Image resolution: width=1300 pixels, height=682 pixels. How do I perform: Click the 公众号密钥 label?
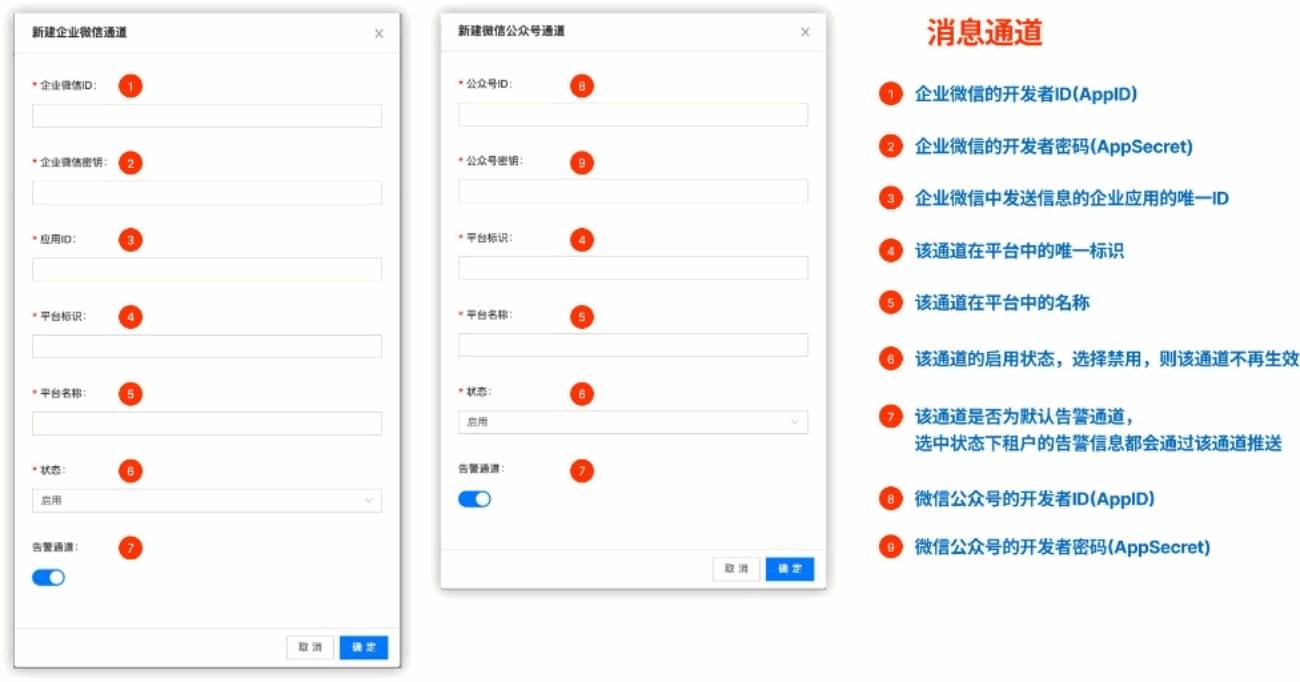click(493, 161)
